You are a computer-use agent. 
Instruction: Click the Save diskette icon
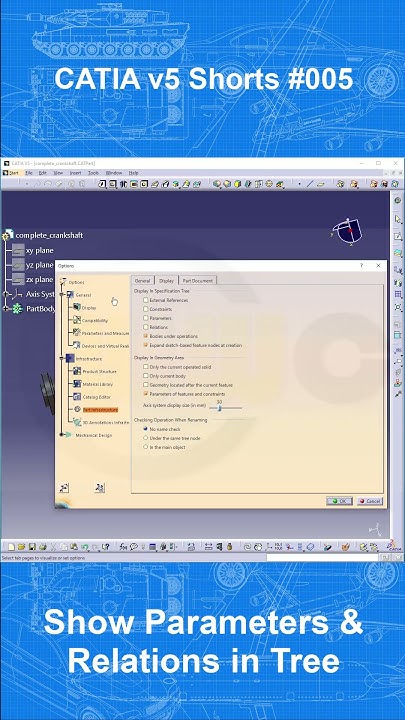[32, 546]
